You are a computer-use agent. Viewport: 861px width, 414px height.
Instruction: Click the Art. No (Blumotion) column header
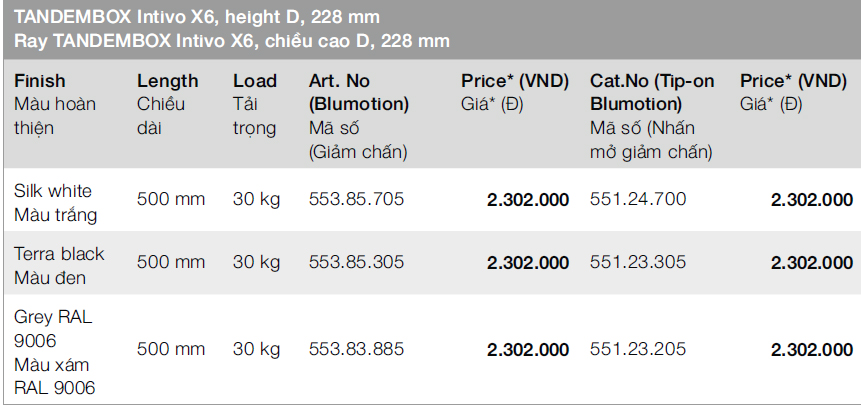359,92
